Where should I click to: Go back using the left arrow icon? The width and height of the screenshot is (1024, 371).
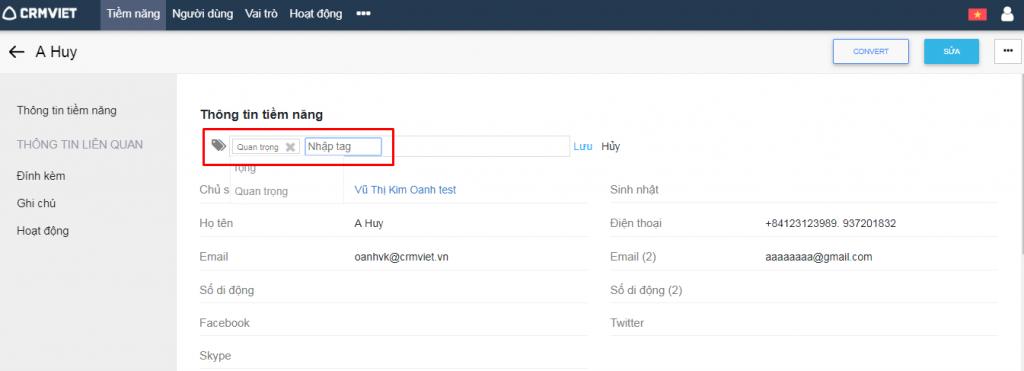tap(17, 52)
